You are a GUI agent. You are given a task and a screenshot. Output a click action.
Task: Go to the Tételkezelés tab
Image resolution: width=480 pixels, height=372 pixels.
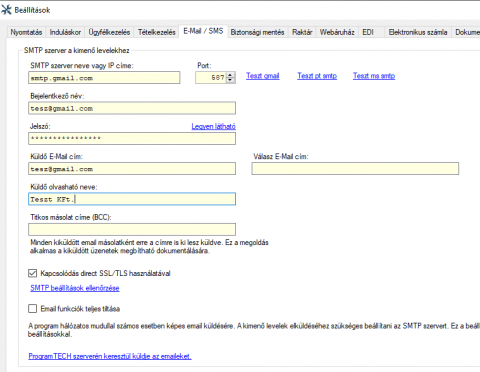(156, 32)
